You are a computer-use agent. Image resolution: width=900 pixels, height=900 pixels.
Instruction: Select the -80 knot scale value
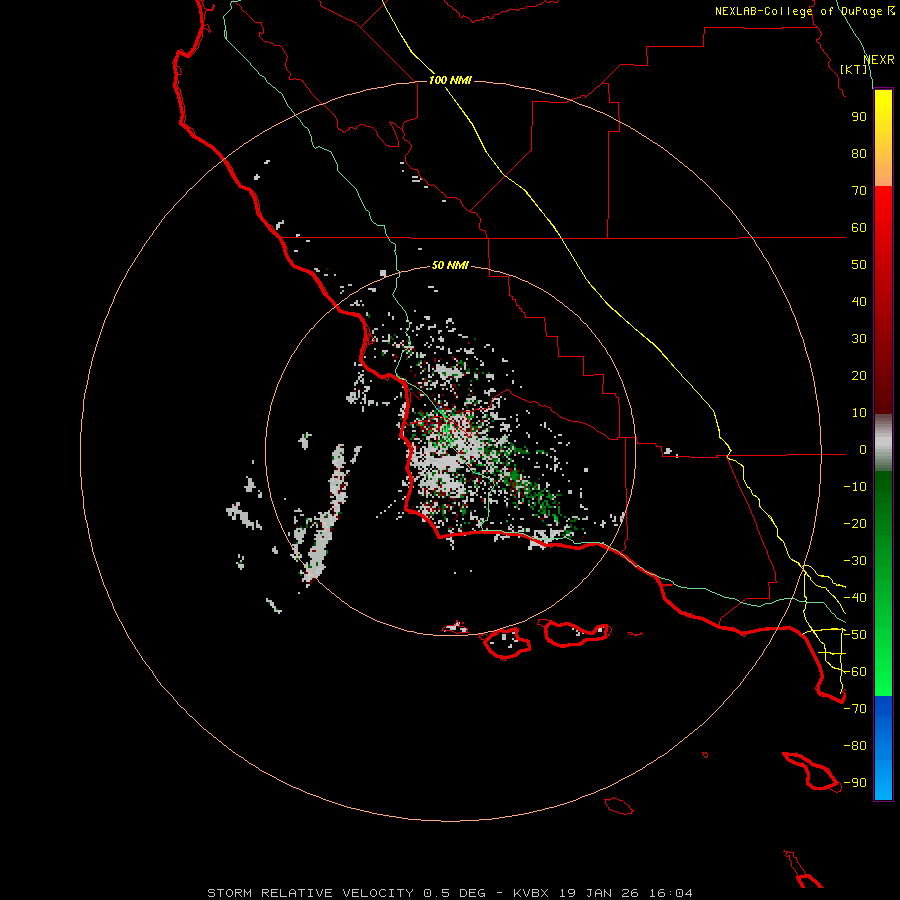pyautogui.click(x=855, y=746)
